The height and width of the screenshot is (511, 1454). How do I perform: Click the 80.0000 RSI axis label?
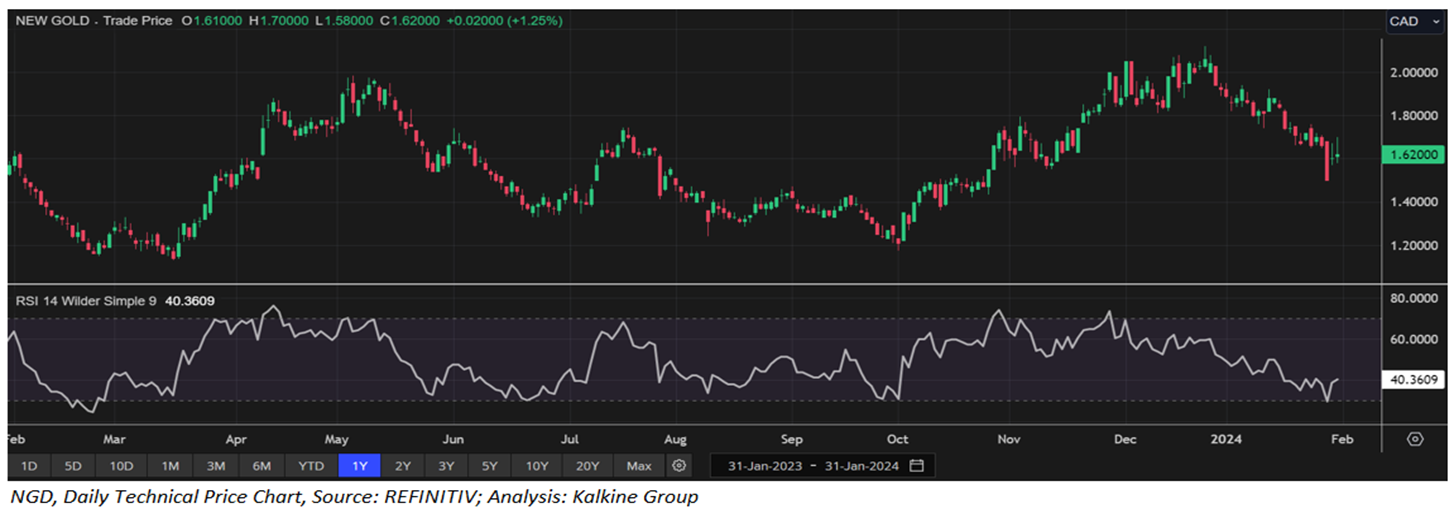(1413, 298)
